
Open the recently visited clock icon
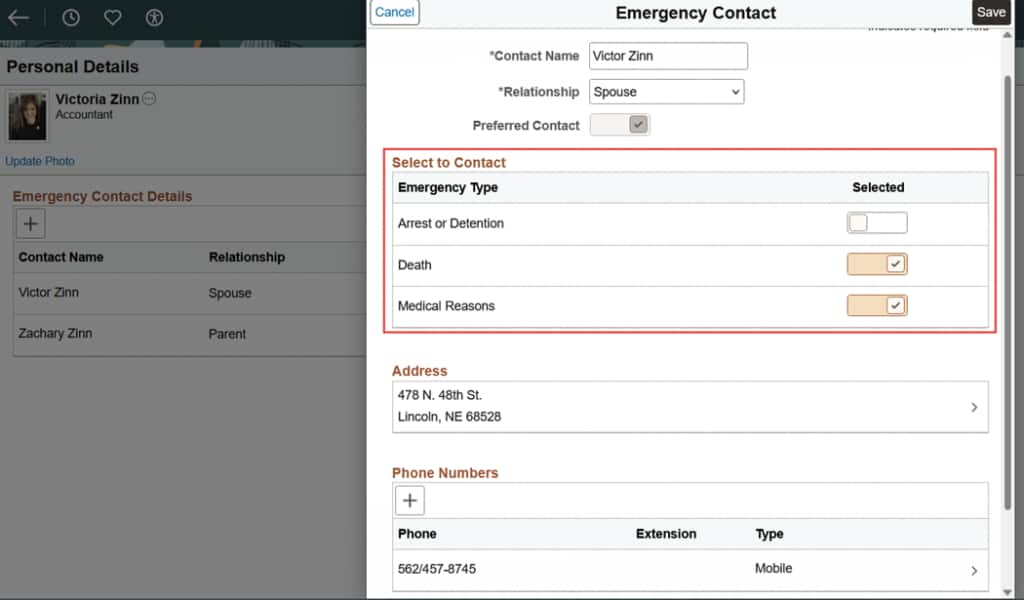tap(71, 18)
